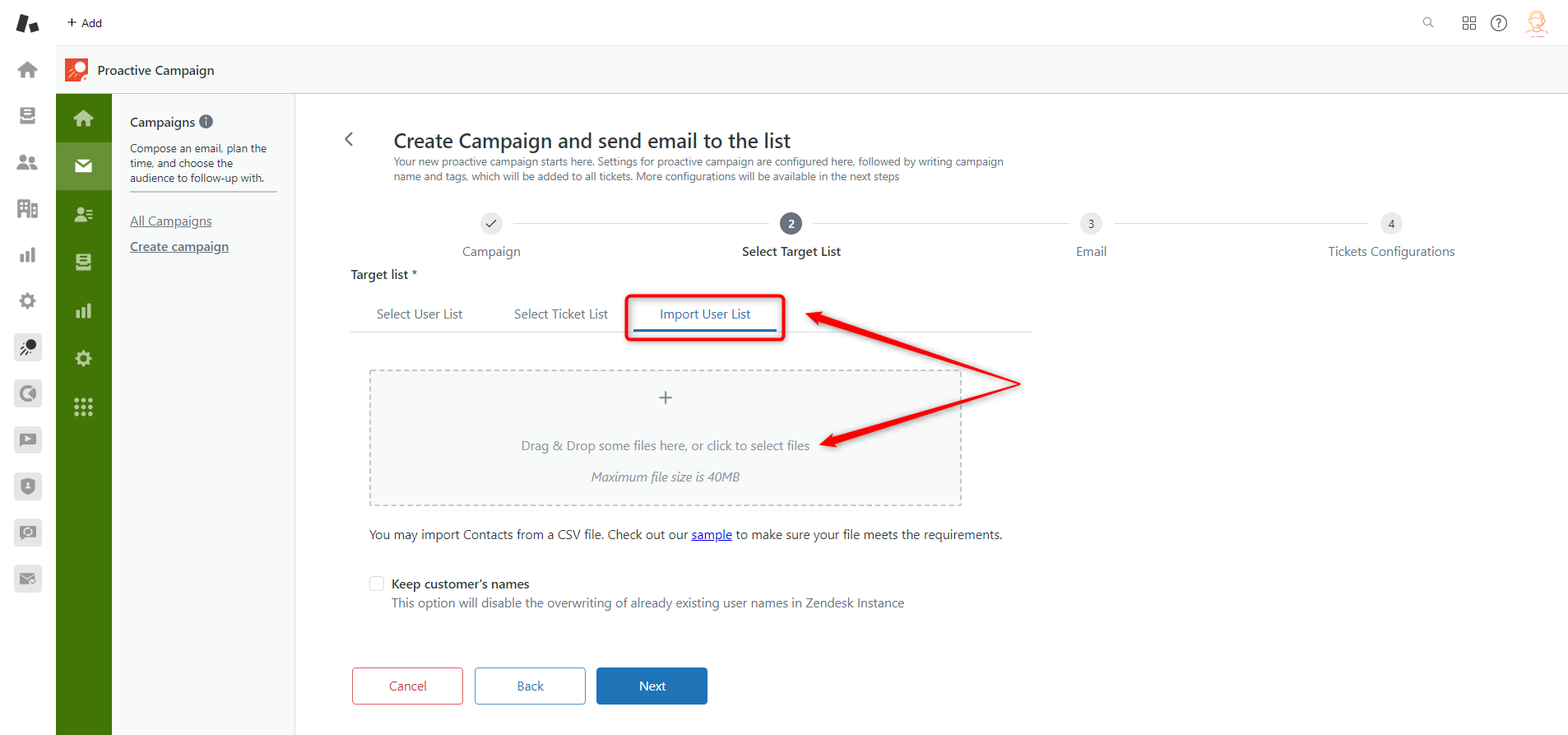Enable Keep customer's names checkbox
The height and width of the screenshot is (735, 1568).
click(377, 584)
